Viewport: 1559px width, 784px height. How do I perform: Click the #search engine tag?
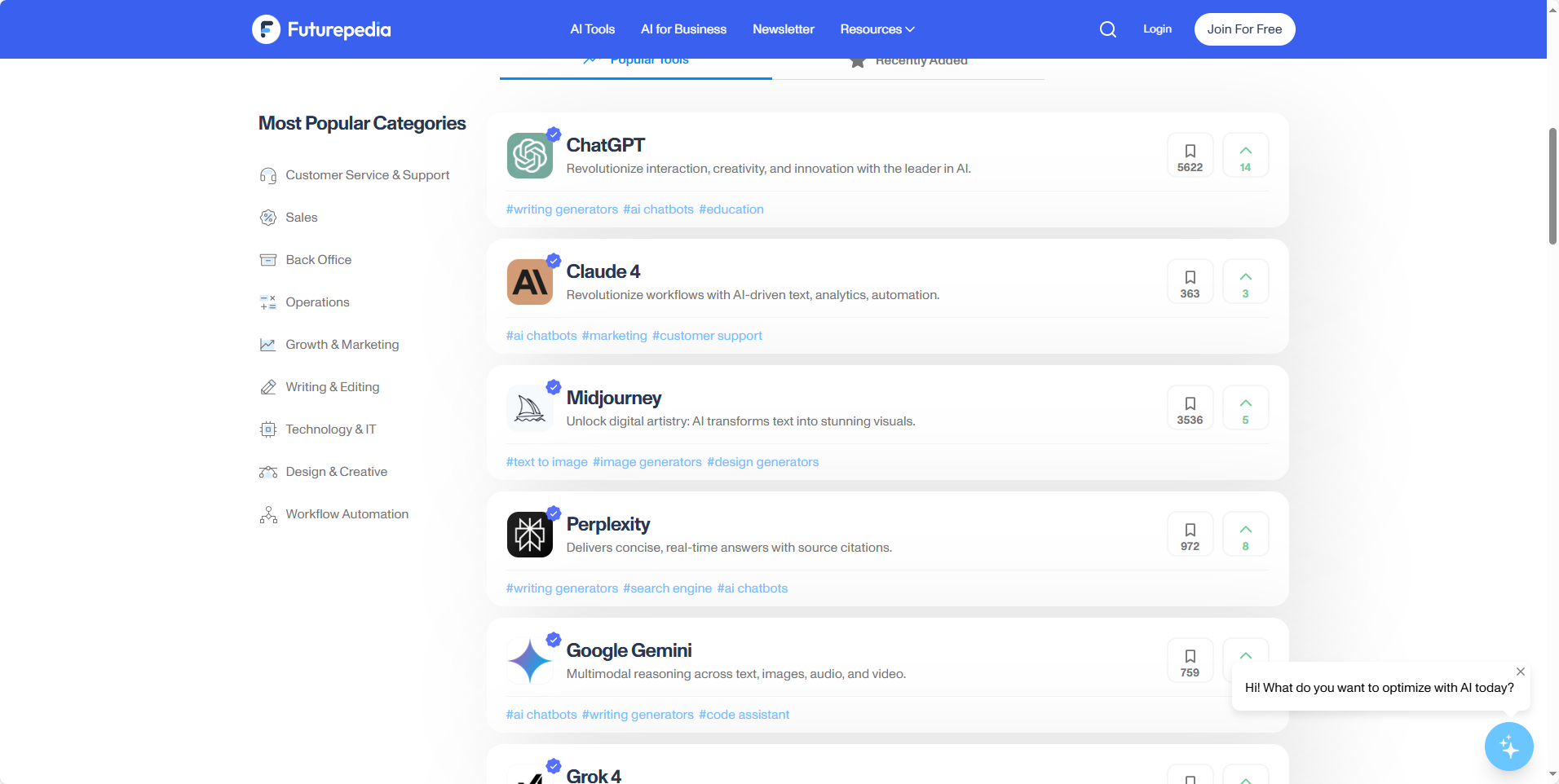point(668,588)
